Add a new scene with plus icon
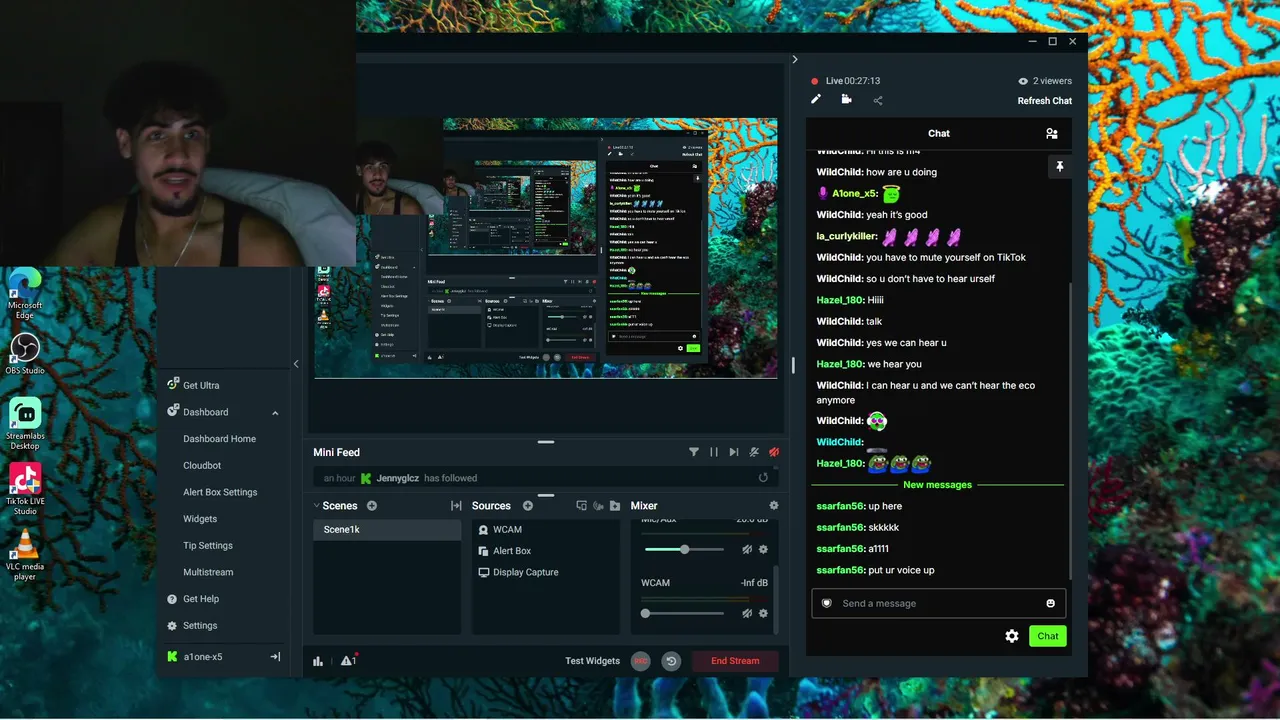Image resolution: width=1280 pixels, height=720 pixels. click(x=372, y=506)
